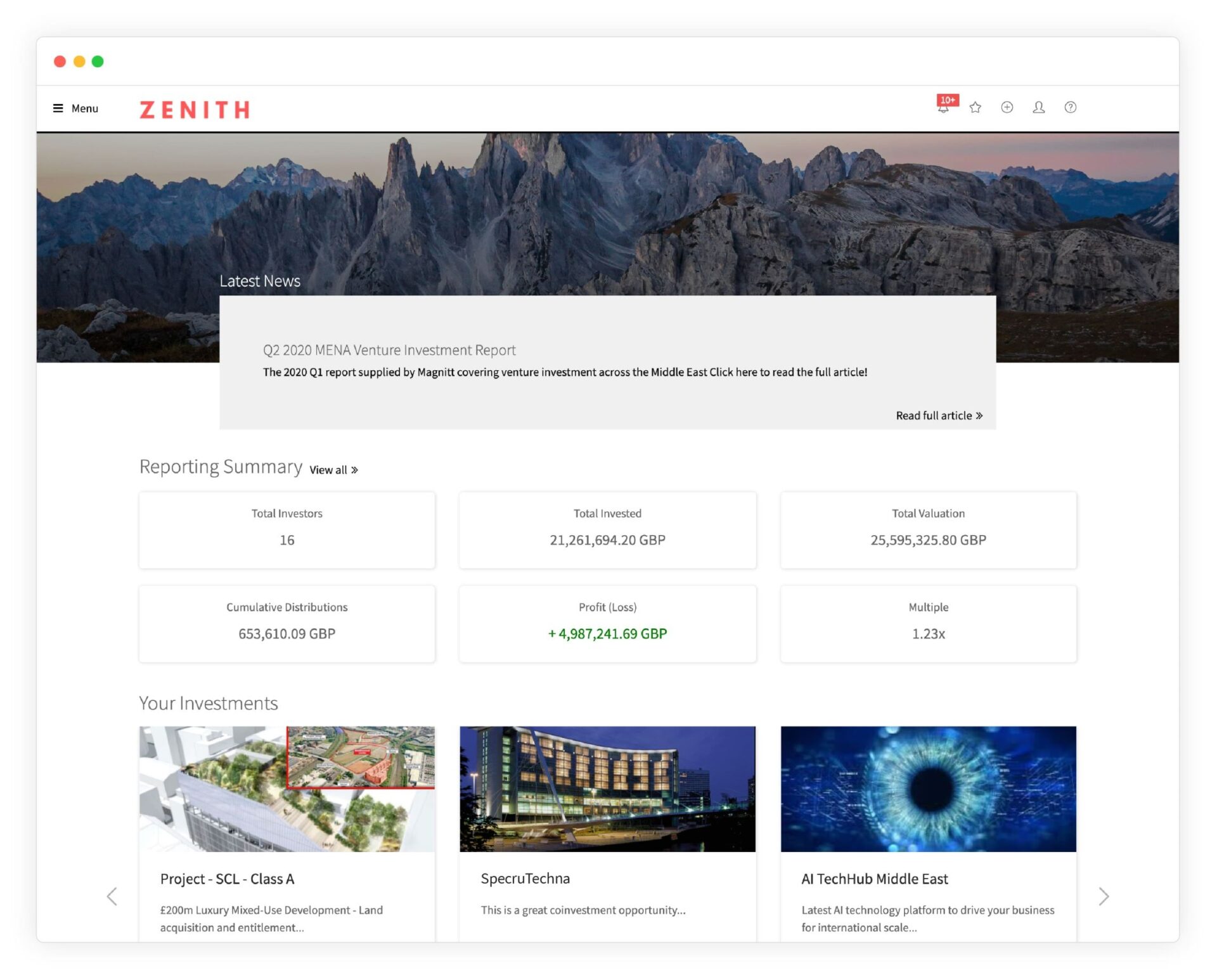Click the plus circle icon in the header

pyautogui.click(x=1007, y=108)
